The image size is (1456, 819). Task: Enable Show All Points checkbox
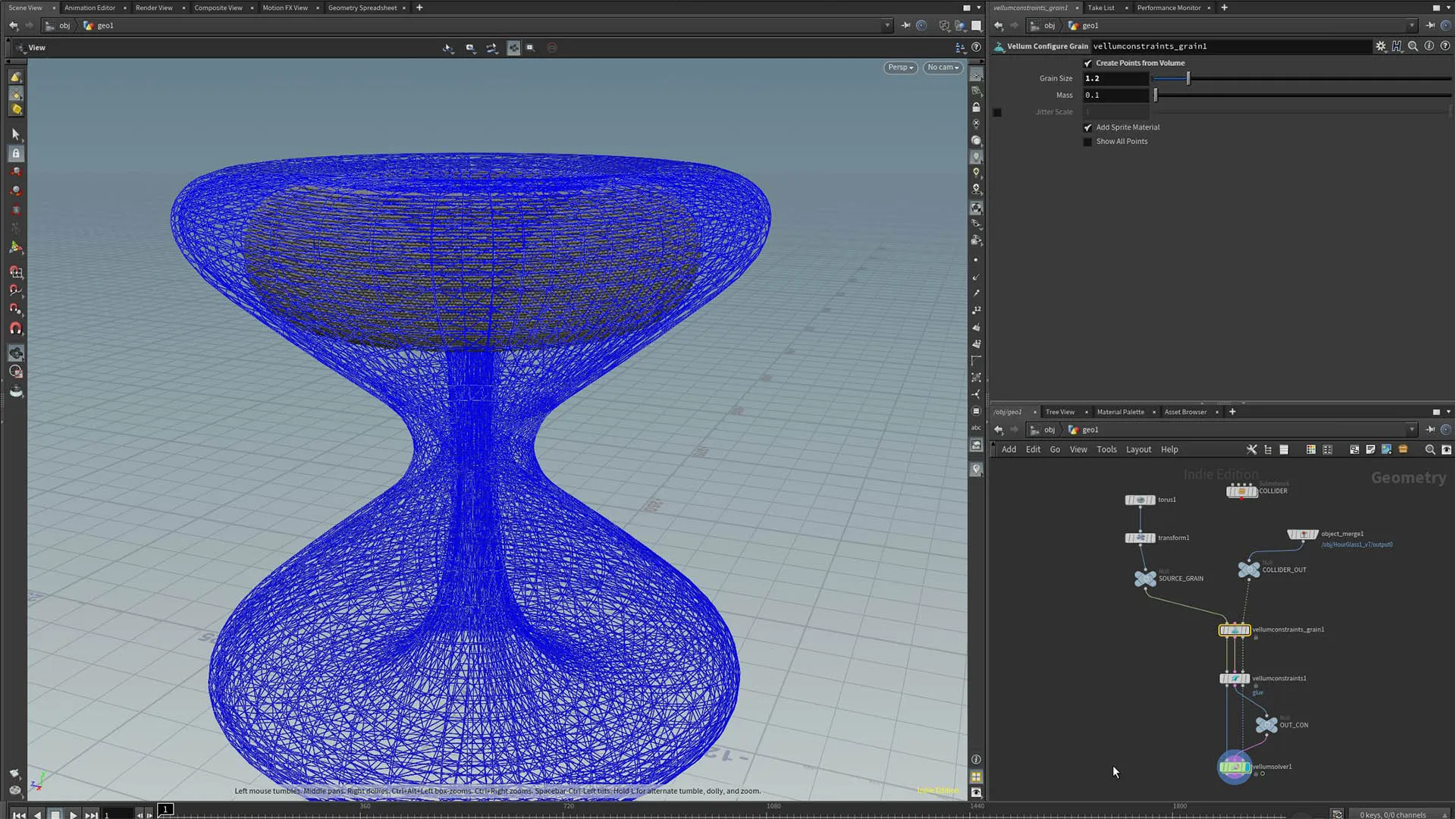pos(1088,142)
